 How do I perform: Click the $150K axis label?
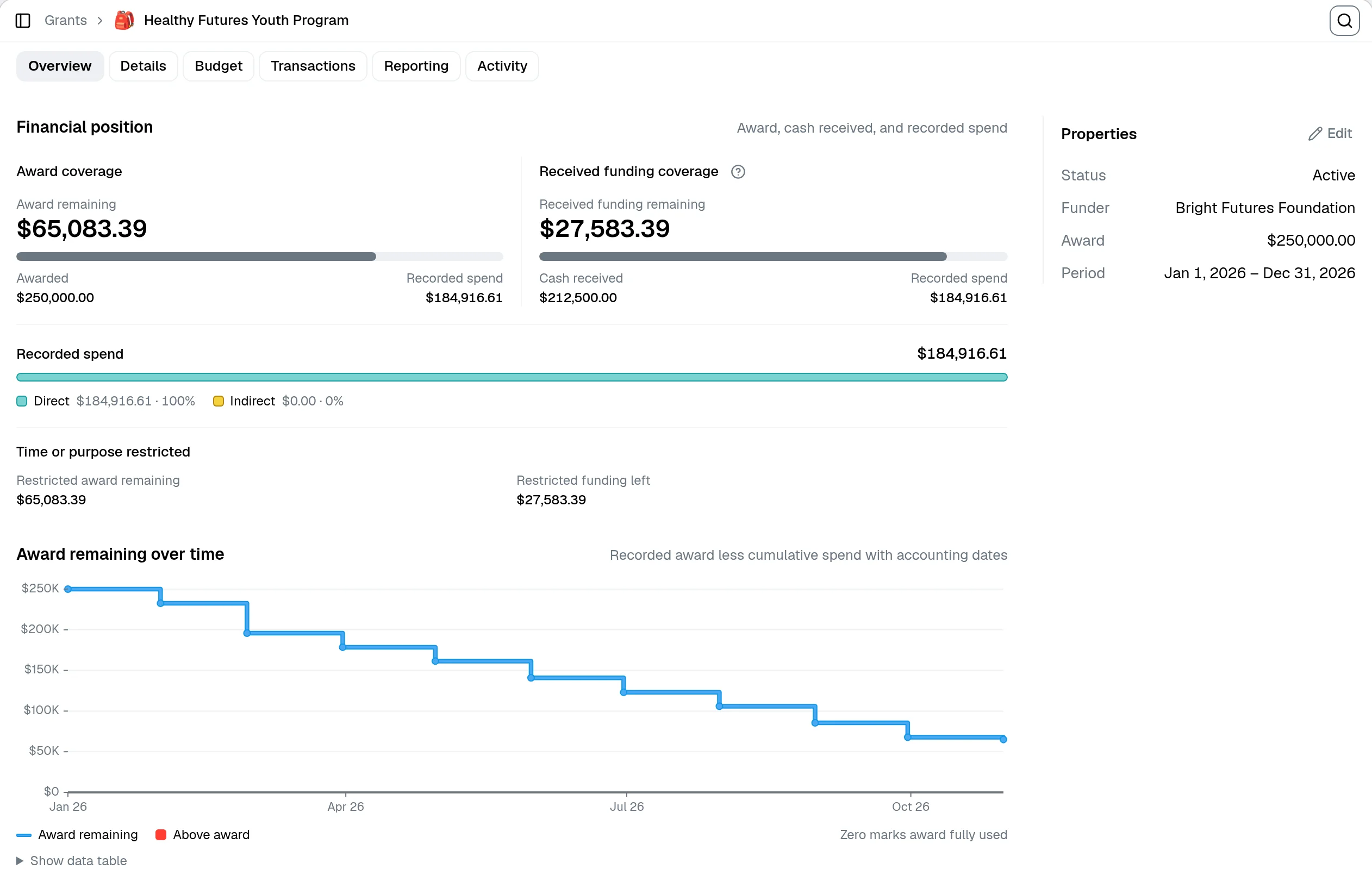tap(42, 670)
